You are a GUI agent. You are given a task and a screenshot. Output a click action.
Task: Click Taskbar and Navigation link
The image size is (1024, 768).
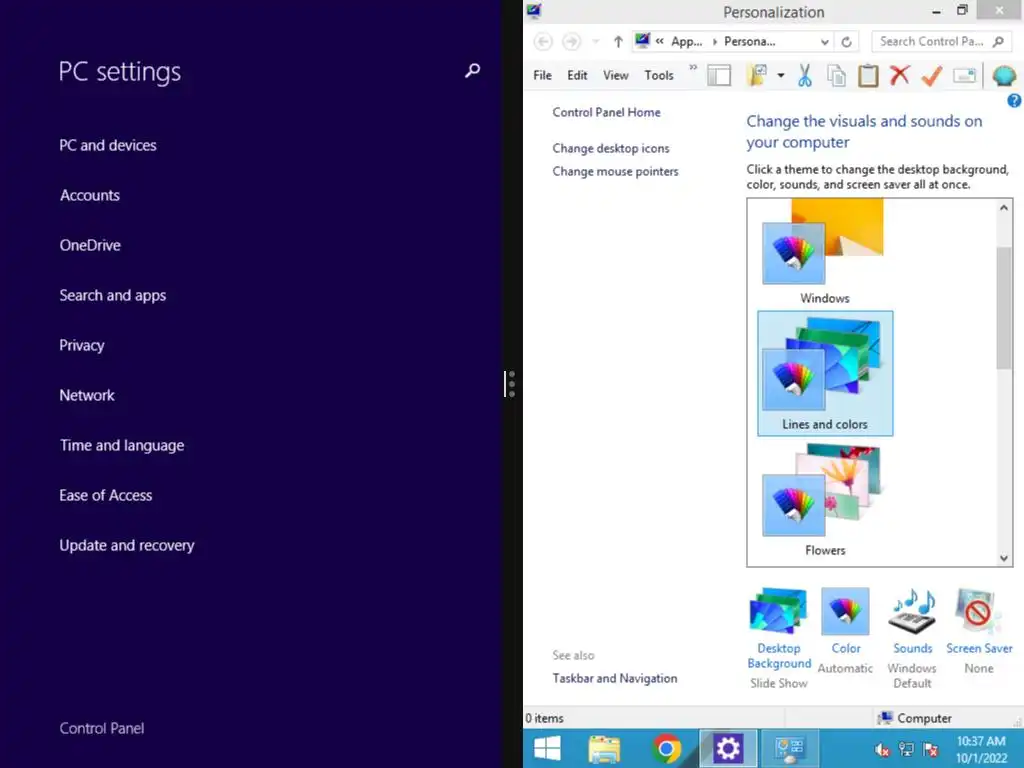(x=615, y=678)
